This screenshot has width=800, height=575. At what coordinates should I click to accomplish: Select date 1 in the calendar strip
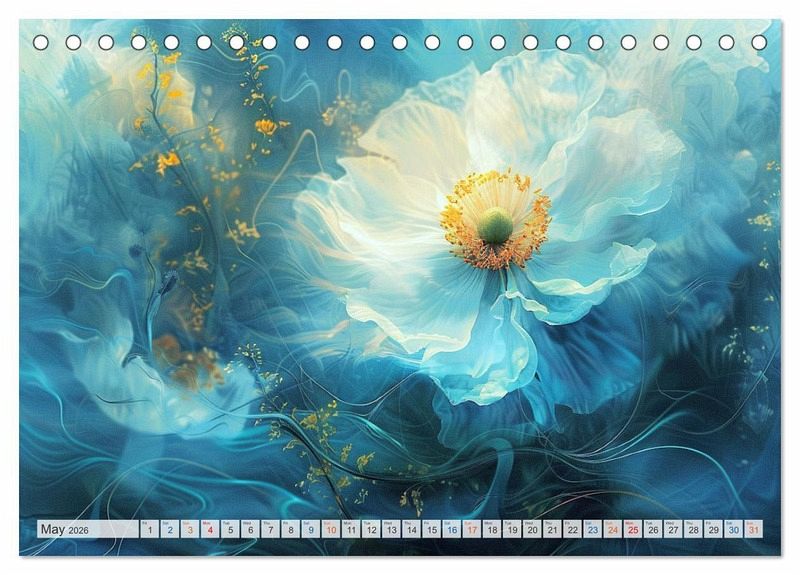(x=149, y=529)
